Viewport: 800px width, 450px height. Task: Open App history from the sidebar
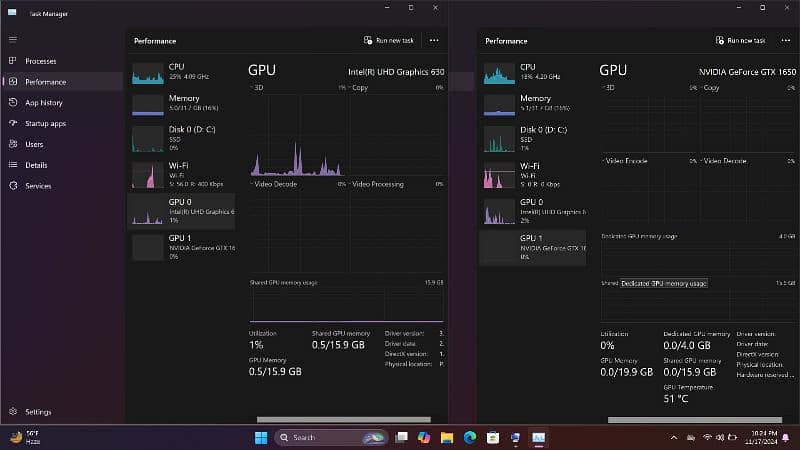[x=43, y=102]
